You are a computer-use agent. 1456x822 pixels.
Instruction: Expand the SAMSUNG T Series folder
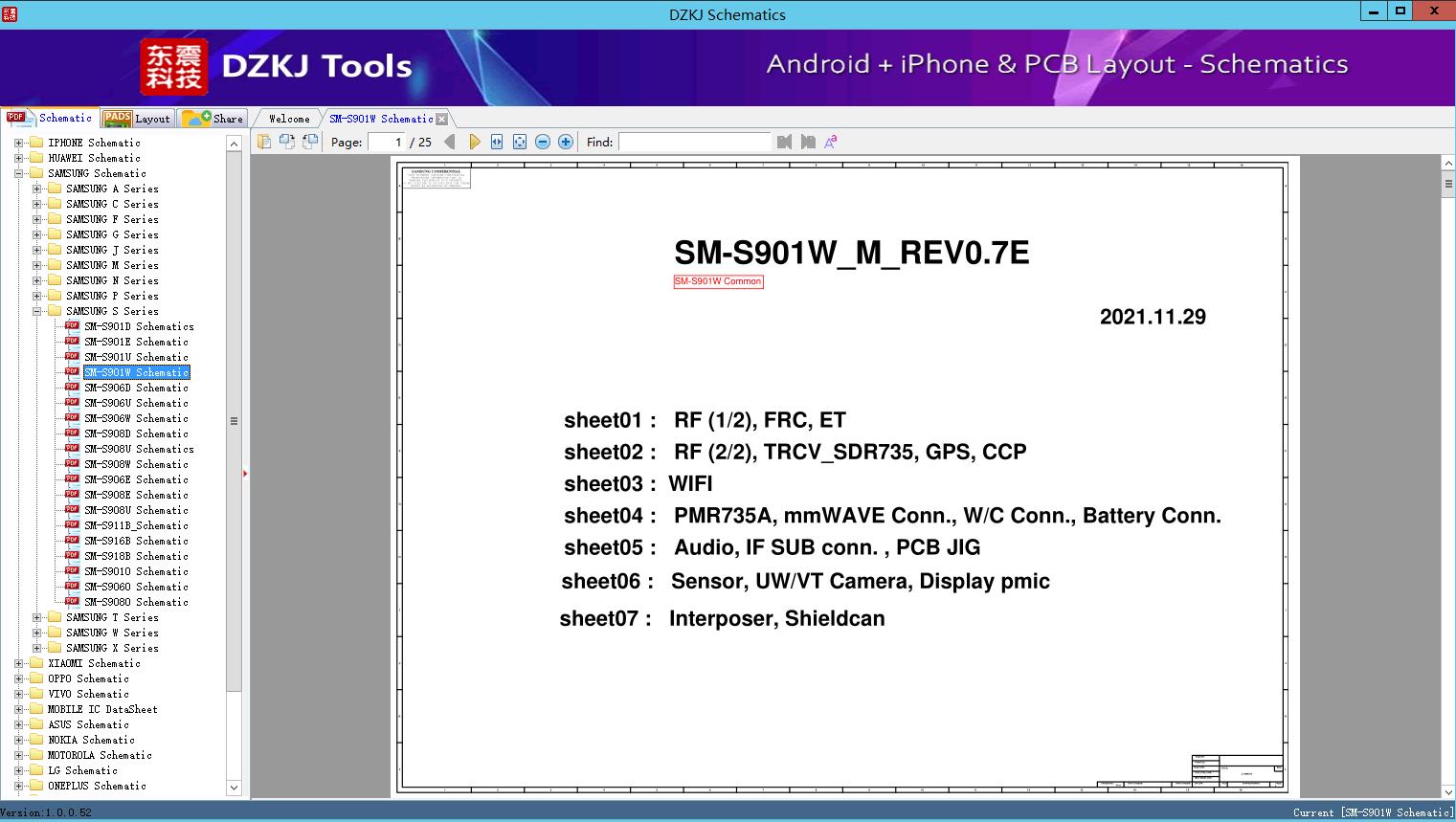tap(36, 617)
